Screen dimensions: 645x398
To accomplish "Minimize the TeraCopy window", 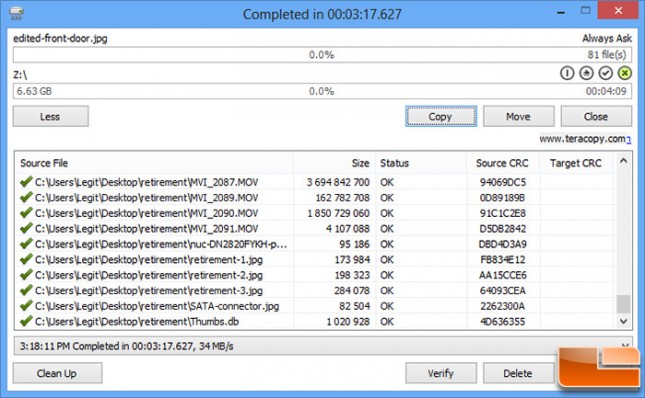I will [561, 12].
